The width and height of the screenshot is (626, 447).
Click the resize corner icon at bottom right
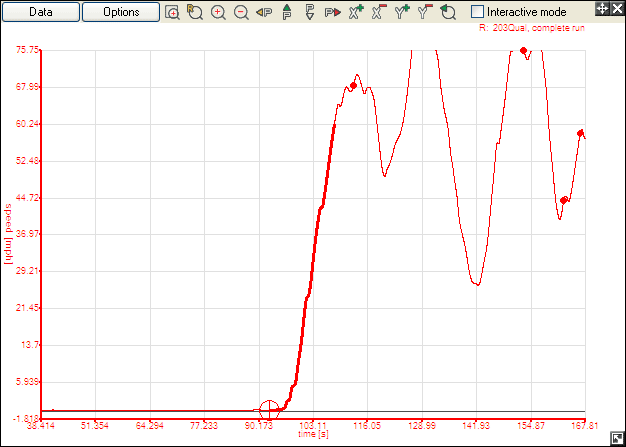pos(616,438)
